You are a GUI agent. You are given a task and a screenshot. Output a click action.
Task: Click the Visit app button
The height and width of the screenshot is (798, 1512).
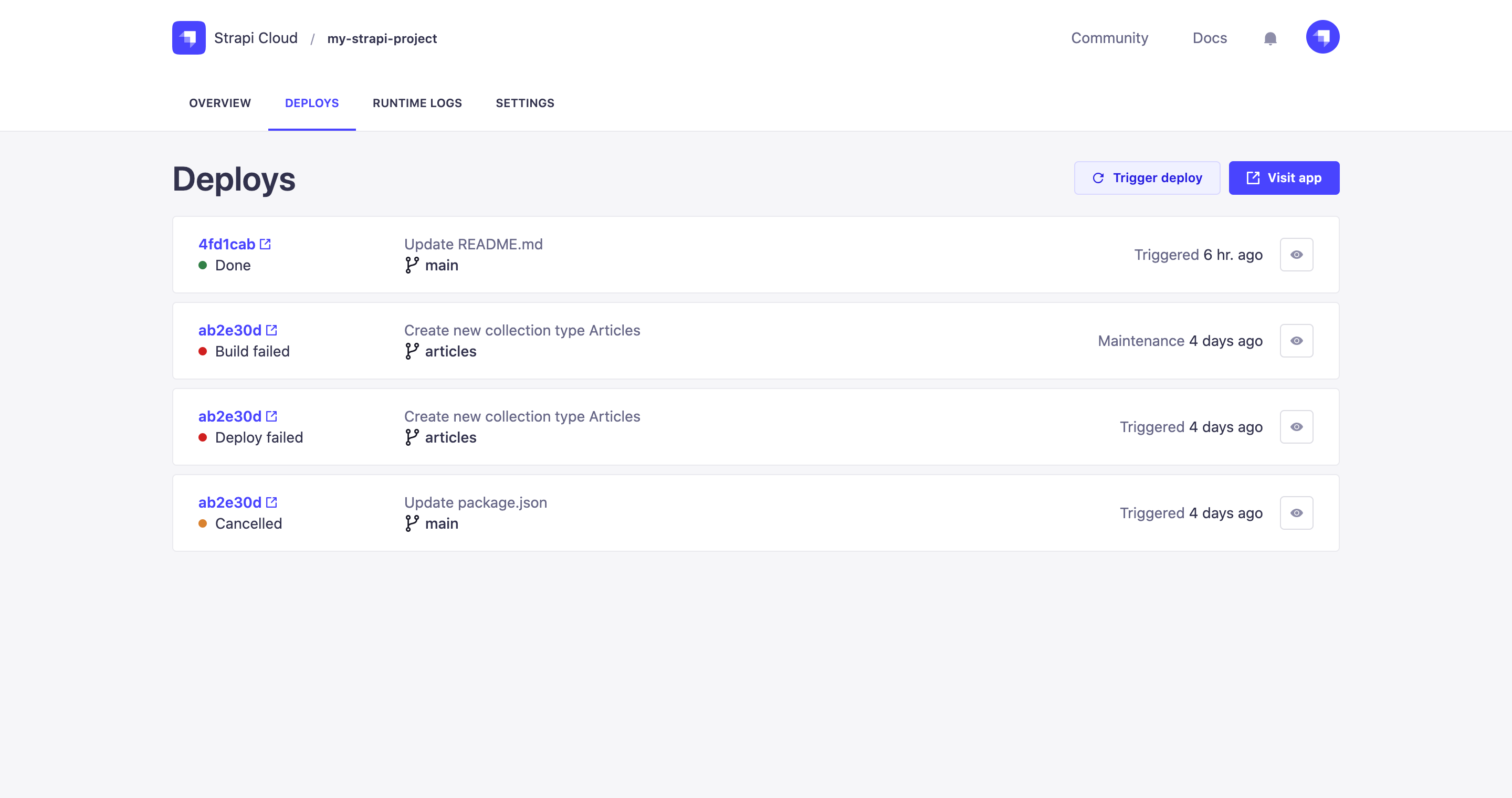pos(1284,178)
